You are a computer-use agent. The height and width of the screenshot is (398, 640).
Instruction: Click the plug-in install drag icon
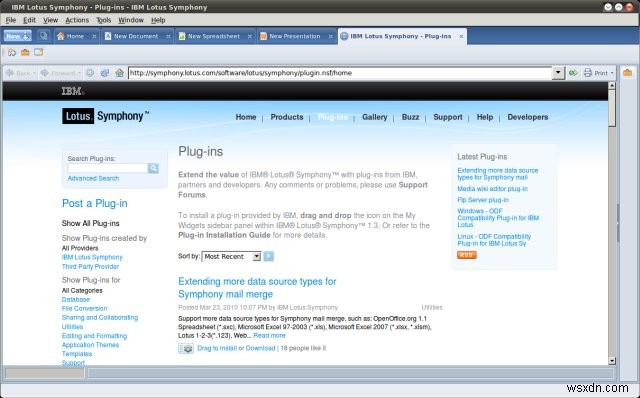186,348
